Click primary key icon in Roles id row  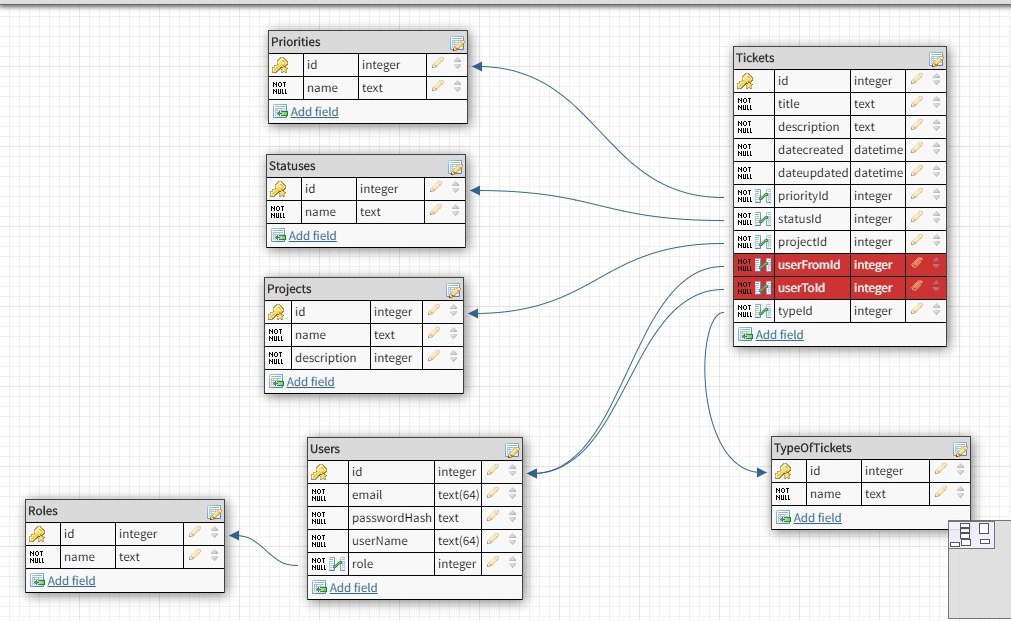pyautogui.click(x=37, y=535)
